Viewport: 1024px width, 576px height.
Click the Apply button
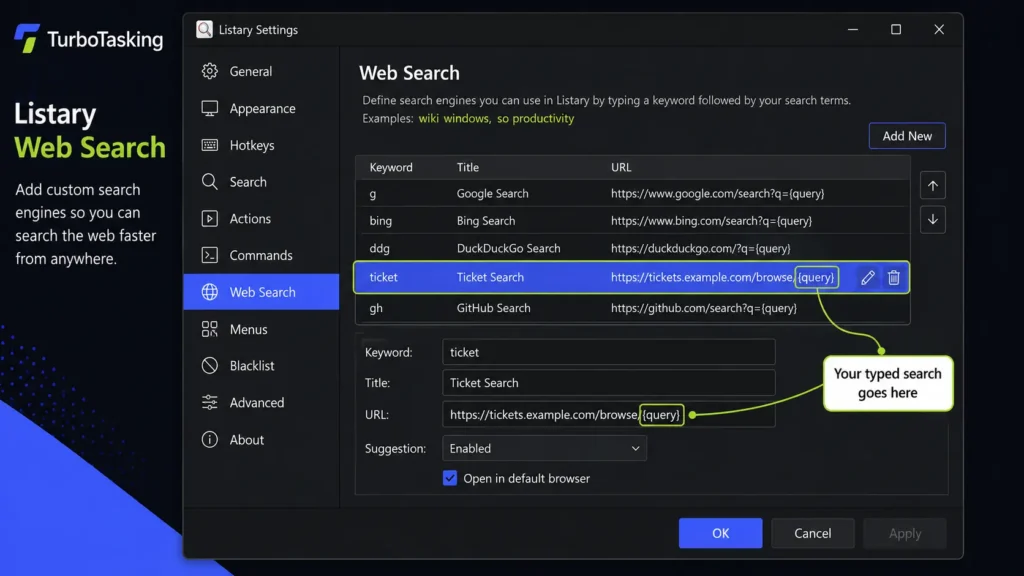point(904,533)
